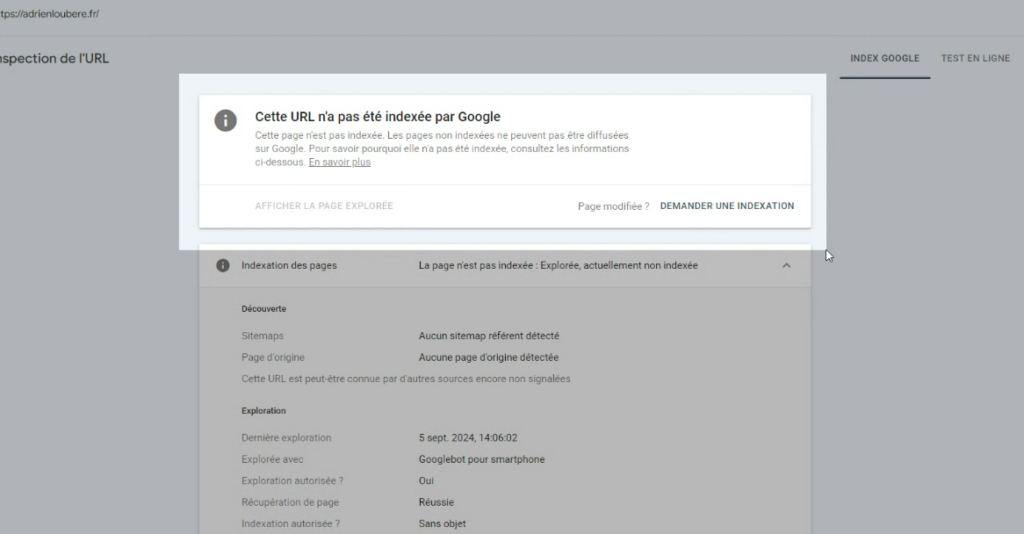Click the Aucune page d'origine détectée value
This screenshot has height=534, width=1024.
(488, 357)
